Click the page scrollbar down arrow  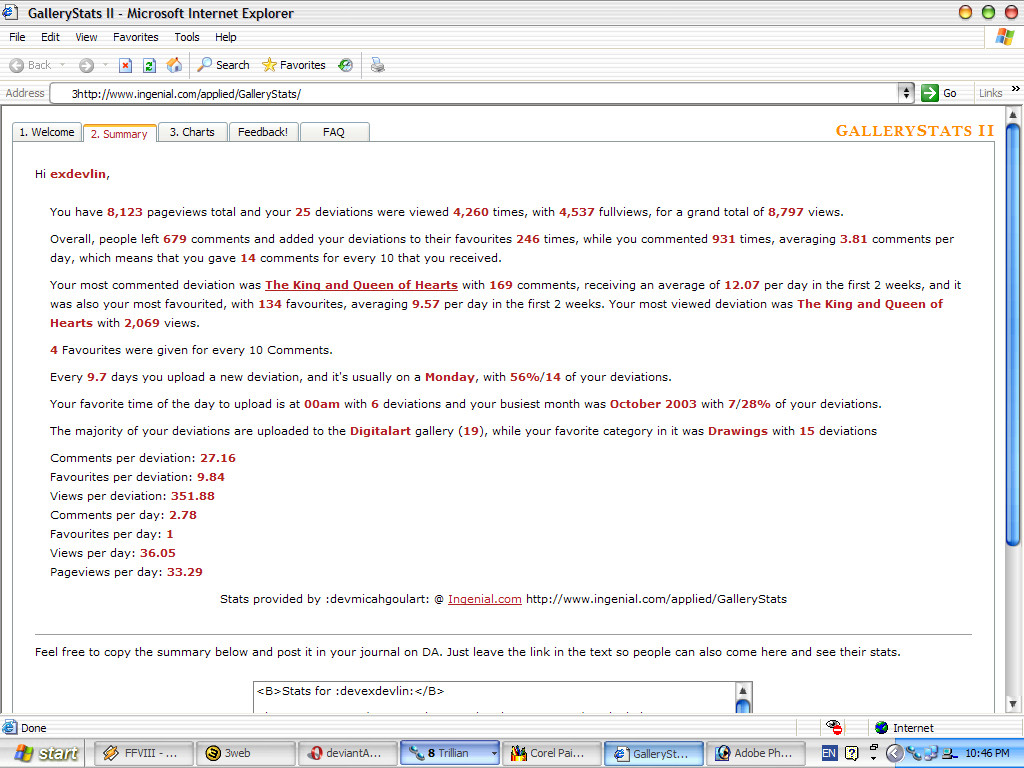coord(1013,704)
